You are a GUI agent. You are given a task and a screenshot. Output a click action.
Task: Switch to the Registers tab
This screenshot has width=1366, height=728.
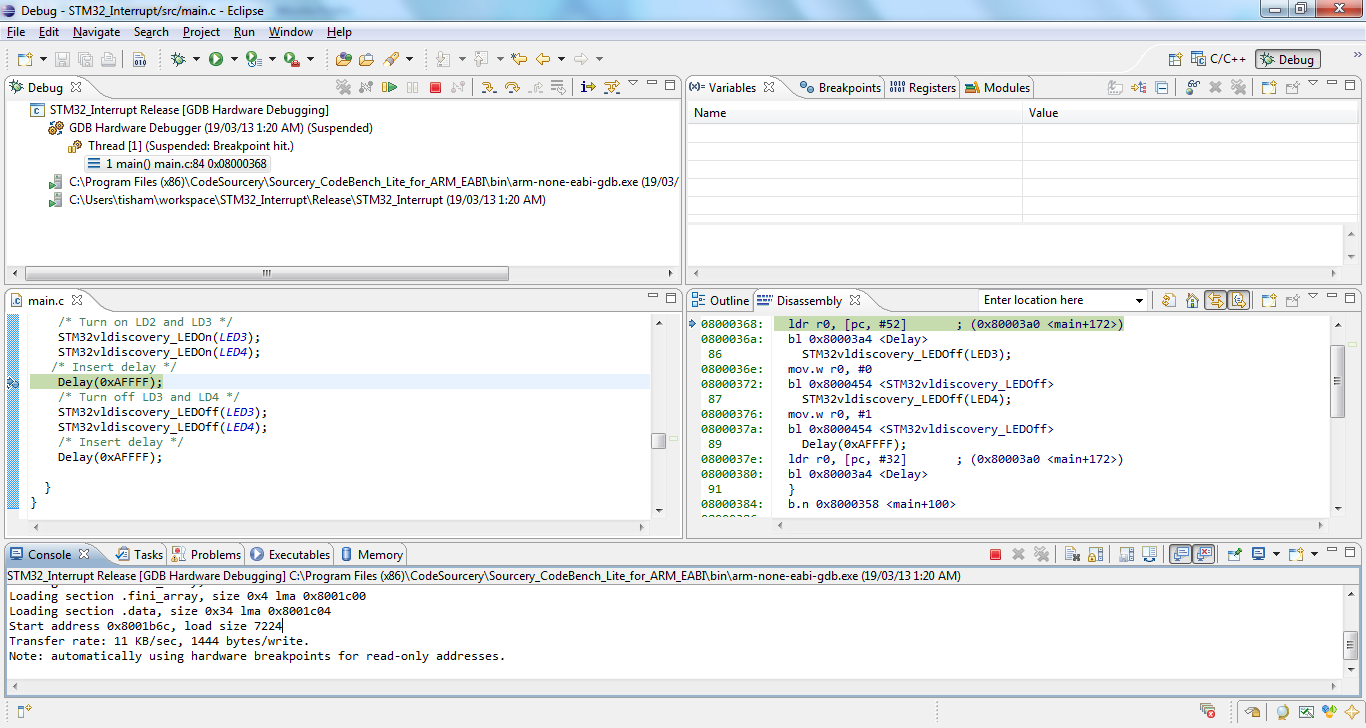923,88
